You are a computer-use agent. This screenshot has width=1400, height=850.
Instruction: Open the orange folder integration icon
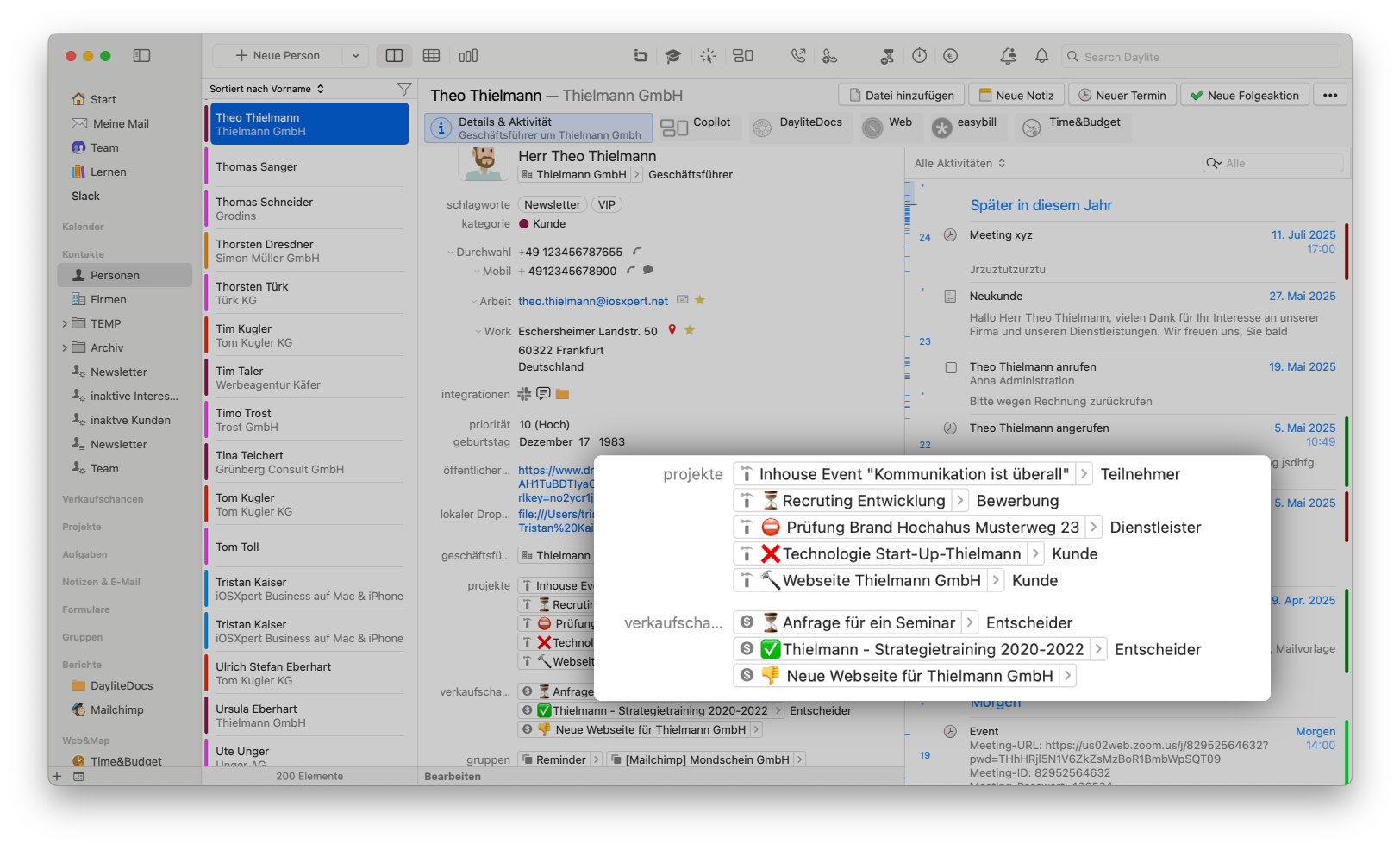click(562, 394)
